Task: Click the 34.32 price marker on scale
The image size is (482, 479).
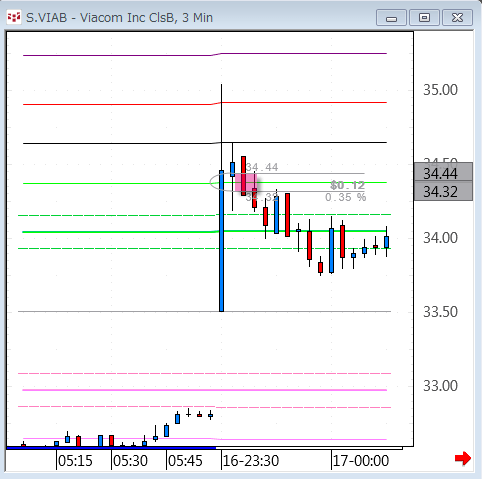Action: [443, 191]
